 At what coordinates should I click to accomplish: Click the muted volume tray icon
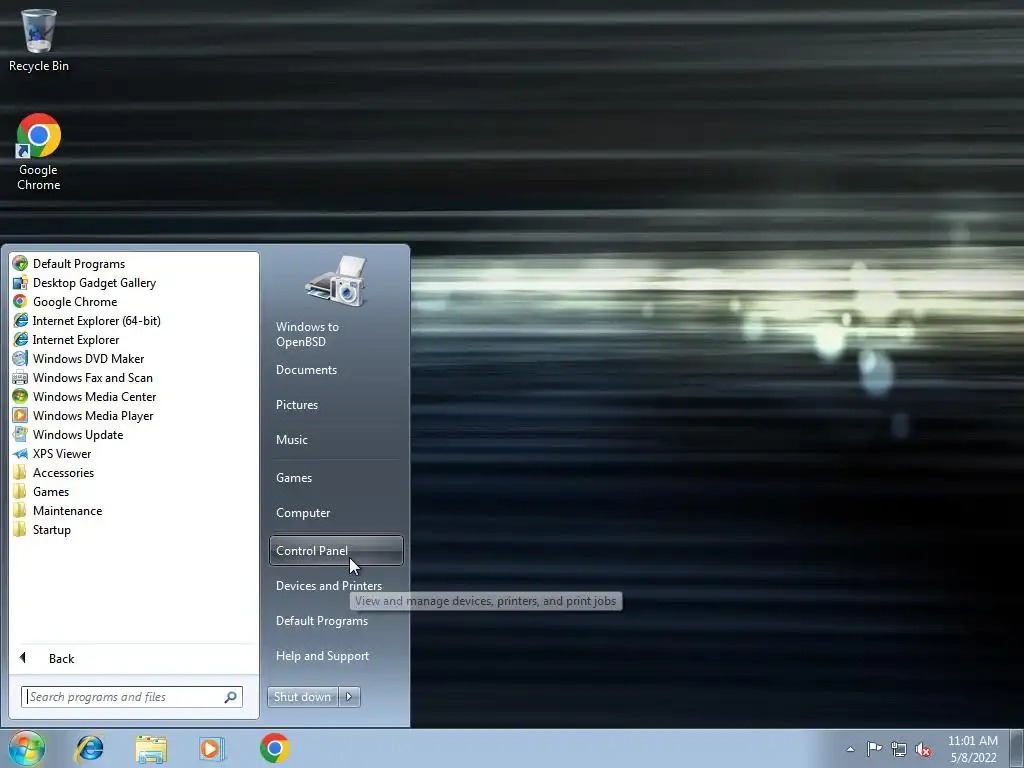pyautogui.click(x=923, y=749)
